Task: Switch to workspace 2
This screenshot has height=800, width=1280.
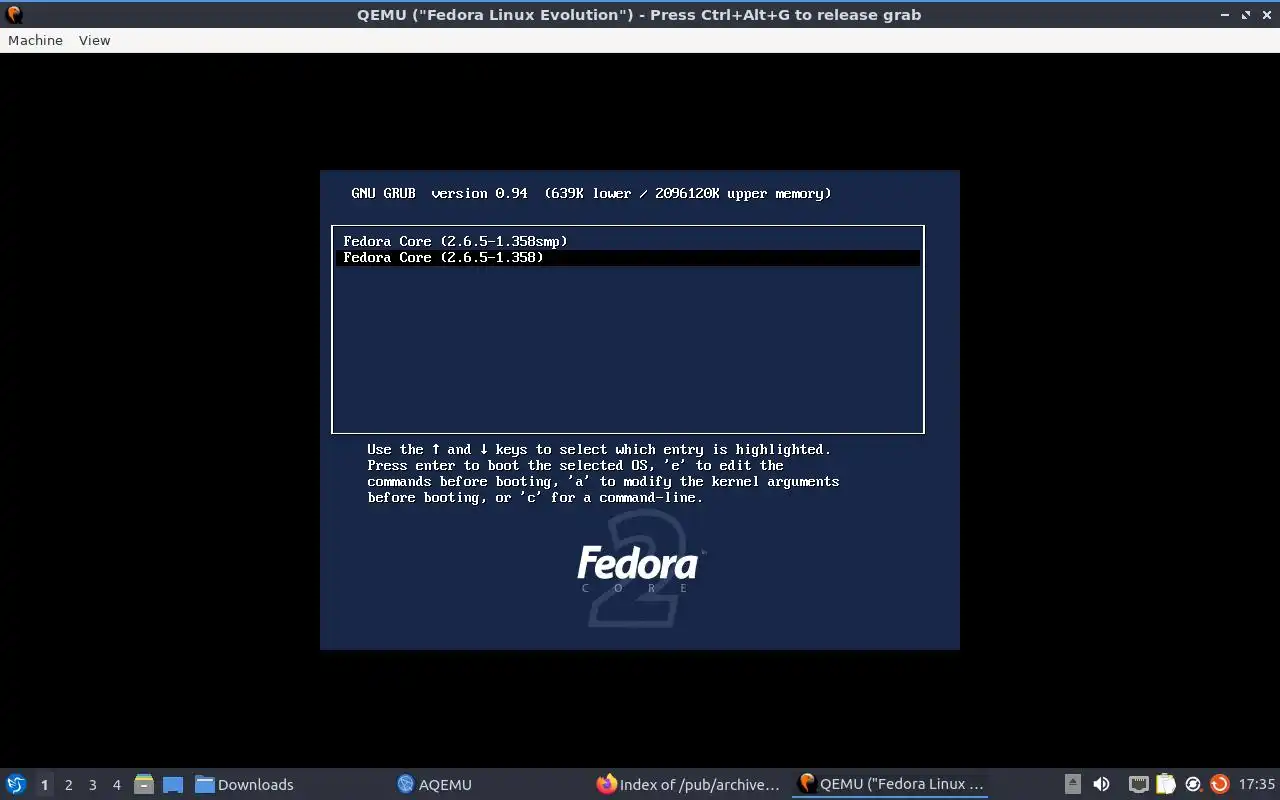Action: tap(68, 784)
